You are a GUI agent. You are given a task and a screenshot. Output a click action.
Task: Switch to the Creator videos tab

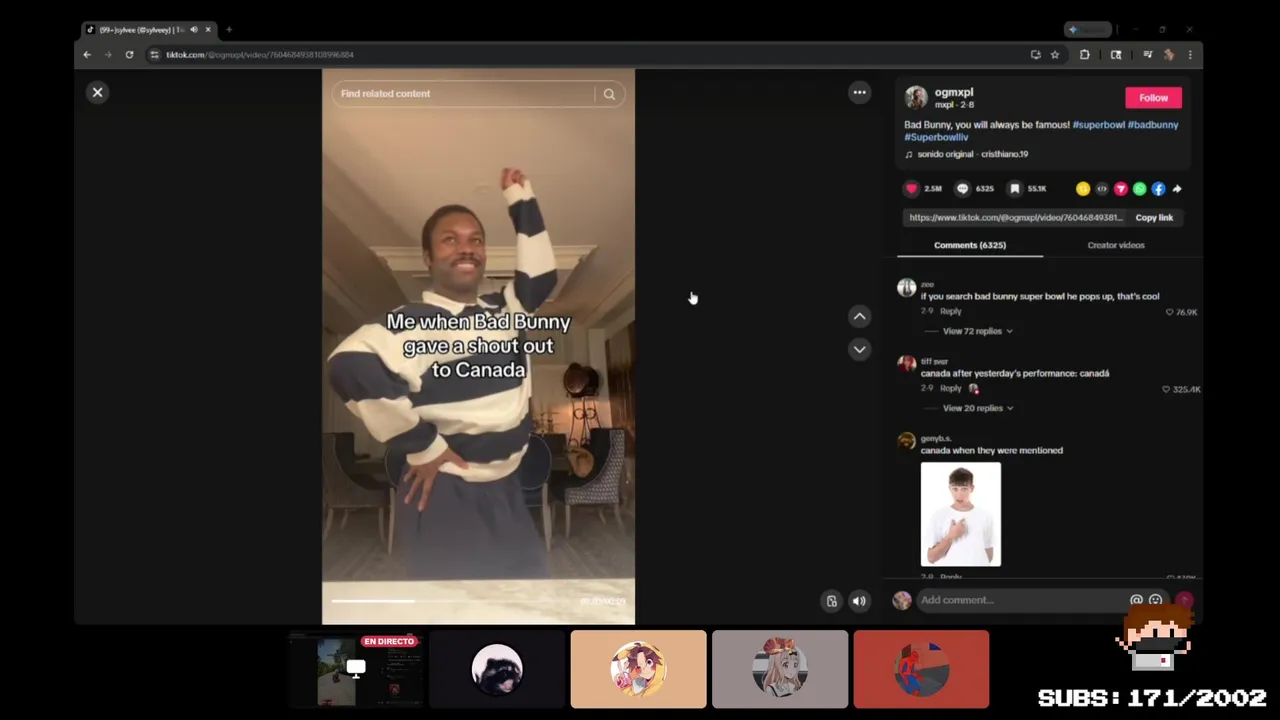point(1116,245)
